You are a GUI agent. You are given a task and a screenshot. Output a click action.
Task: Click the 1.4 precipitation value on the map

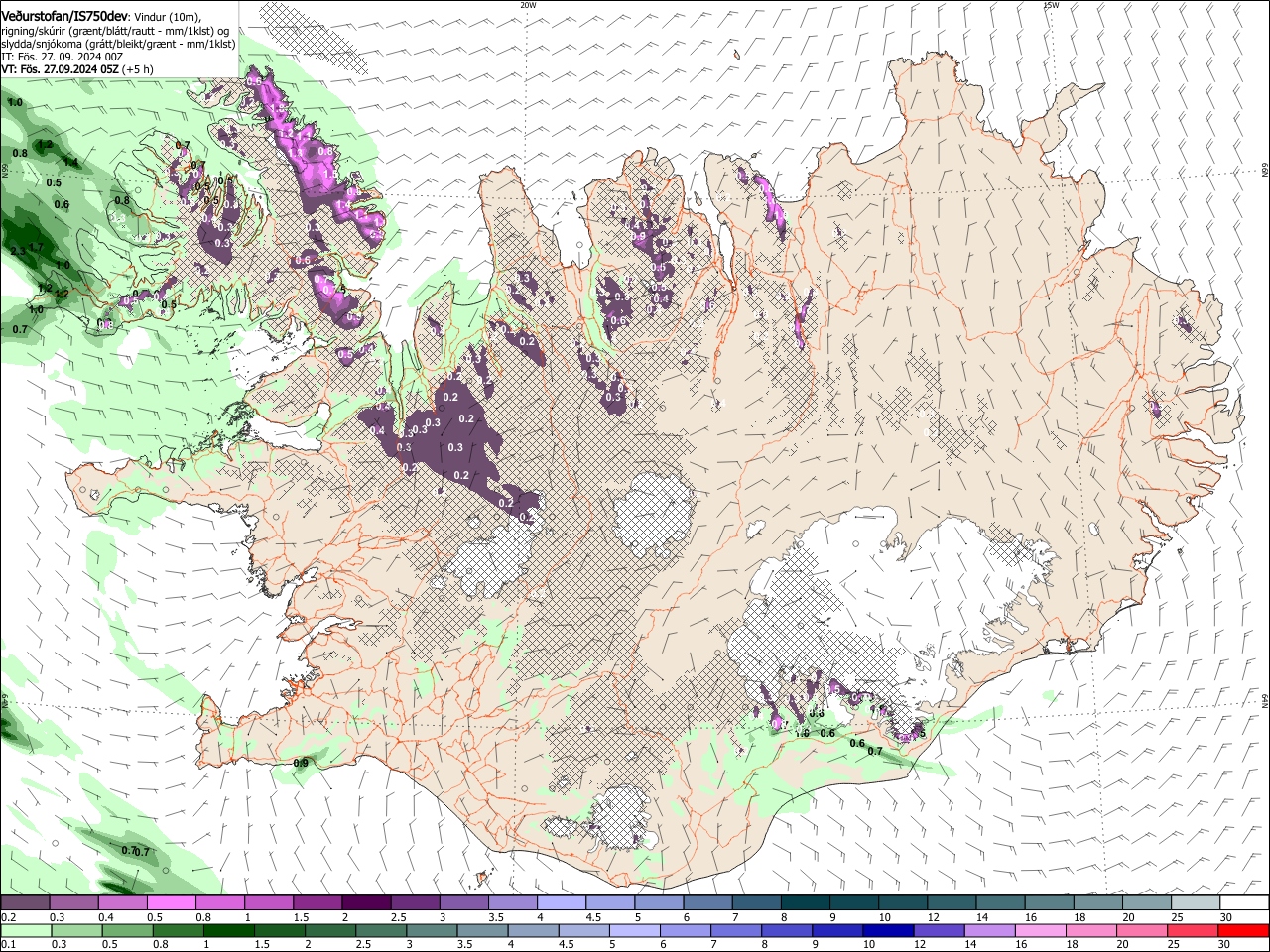(70, 163)
